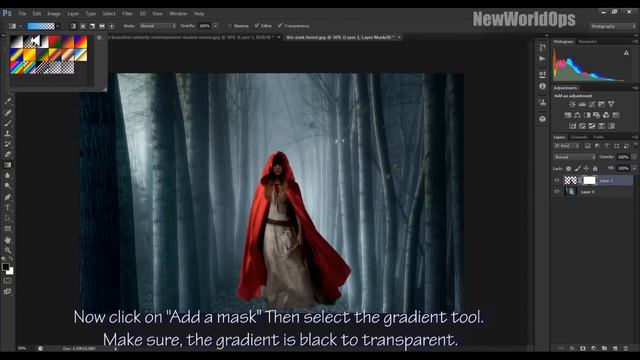640x360 pixels.
Task: Select the Eraser tool
Action: (x=7, y=155)
